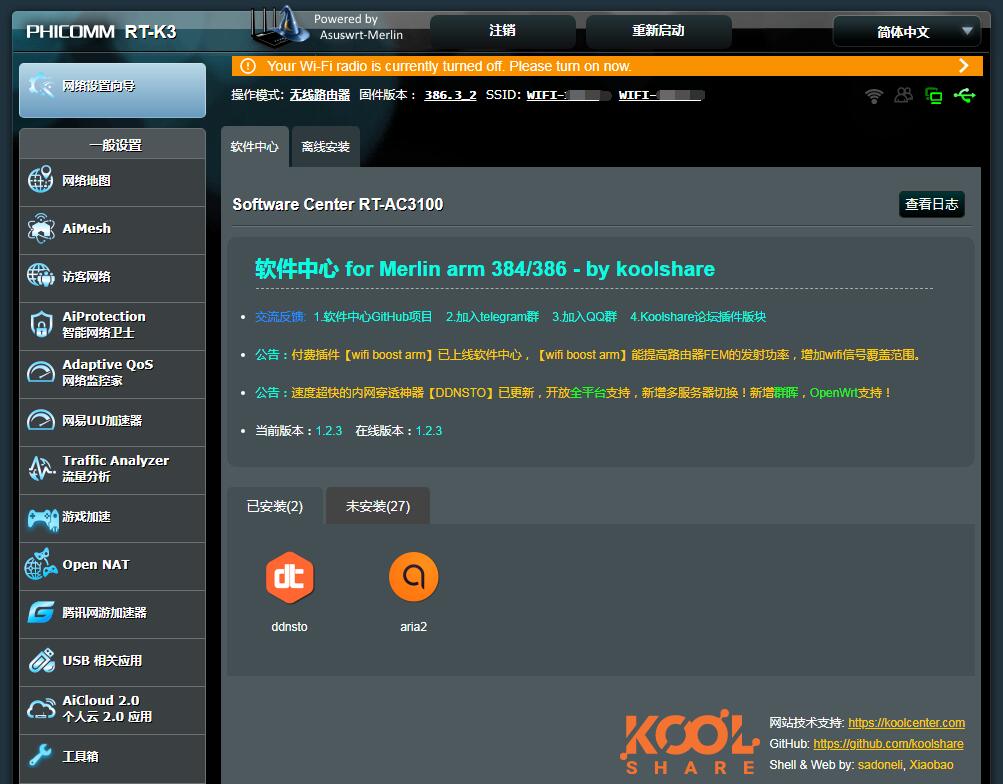
Task: Click the USB application icon
Action: (x=42, y=661)
